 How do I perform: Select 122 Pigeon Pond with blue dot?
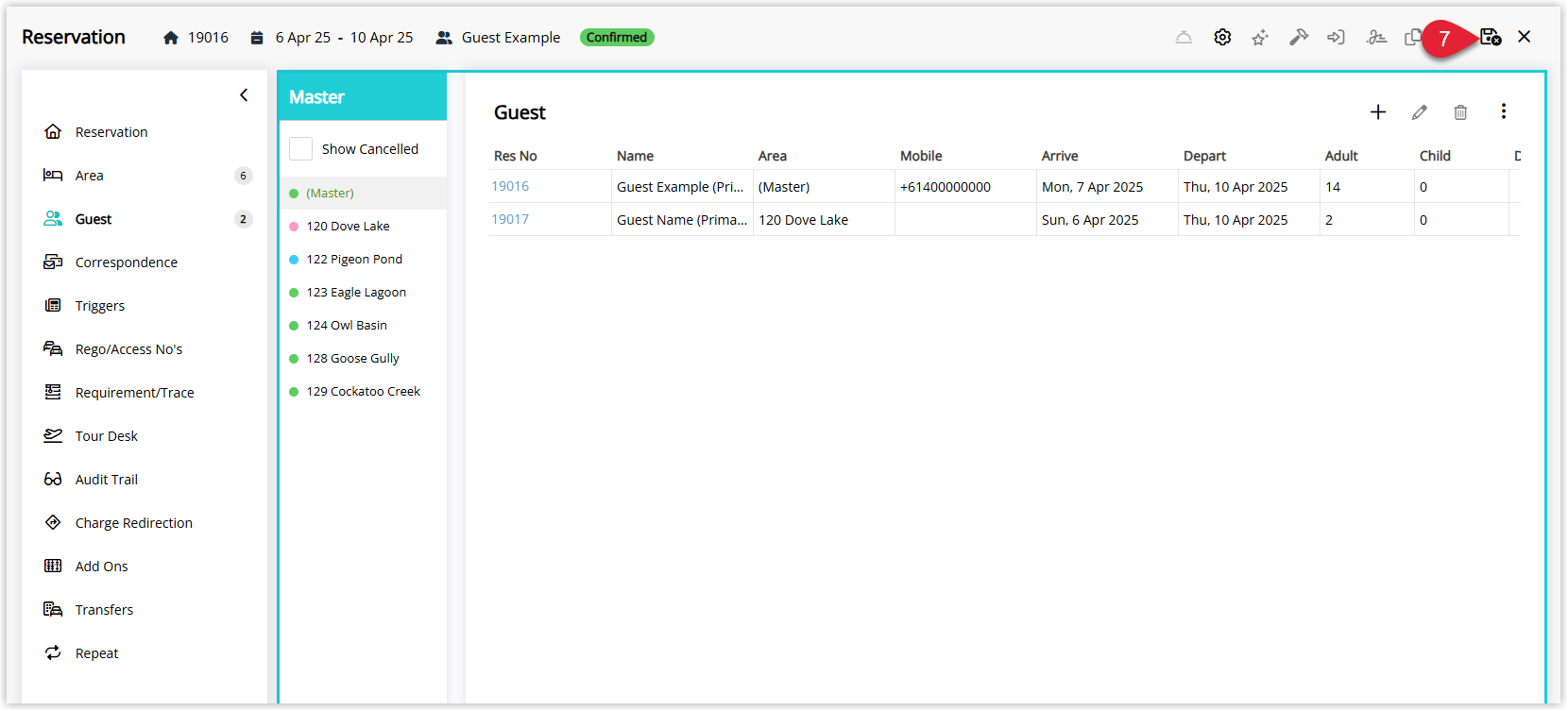point(354,259)
